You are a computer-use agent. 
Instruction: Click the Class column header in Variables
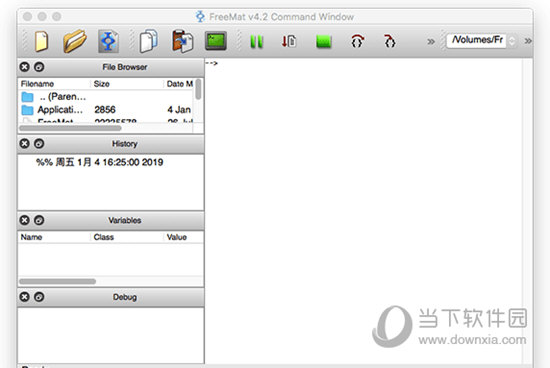click(127, 237)
